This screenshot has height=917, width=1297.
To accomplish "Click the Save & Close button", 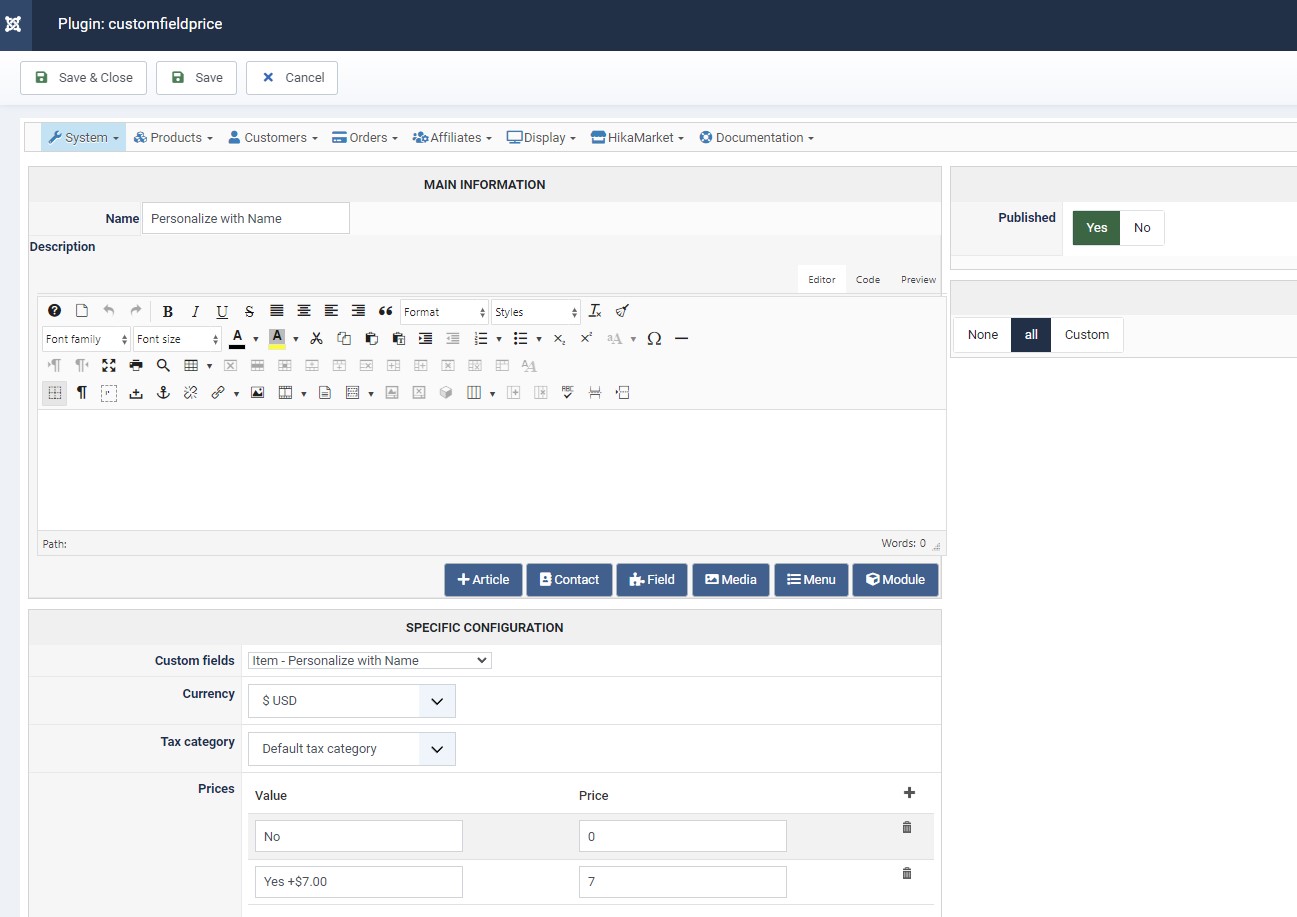I will coord(84,78).
